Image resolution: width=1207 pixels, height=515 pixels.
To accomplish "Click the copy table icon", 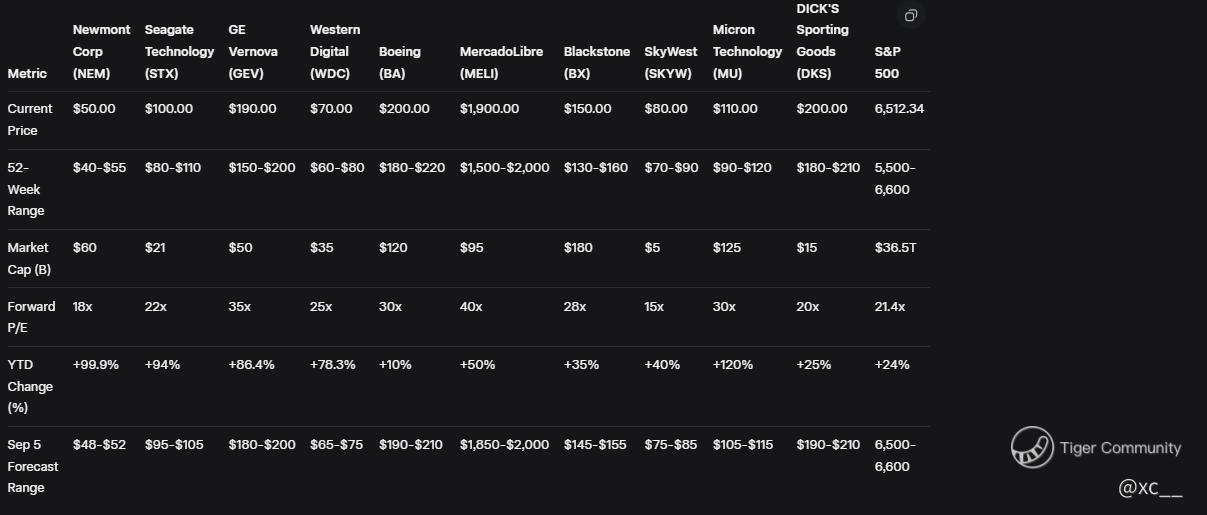I will click(910, 16).
